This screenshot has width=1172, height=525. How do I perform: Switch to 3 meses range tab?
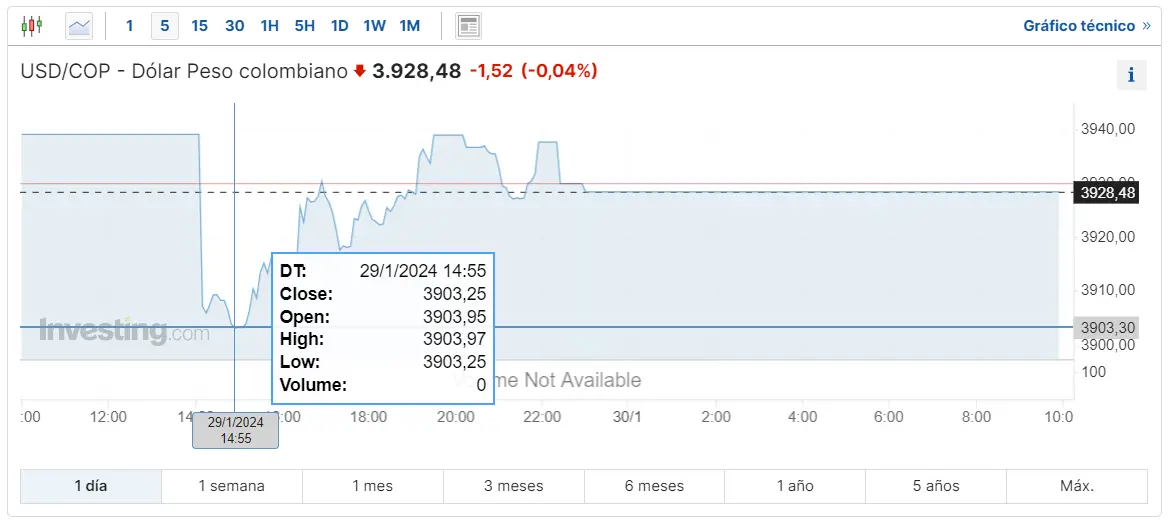tap(513, 486)
